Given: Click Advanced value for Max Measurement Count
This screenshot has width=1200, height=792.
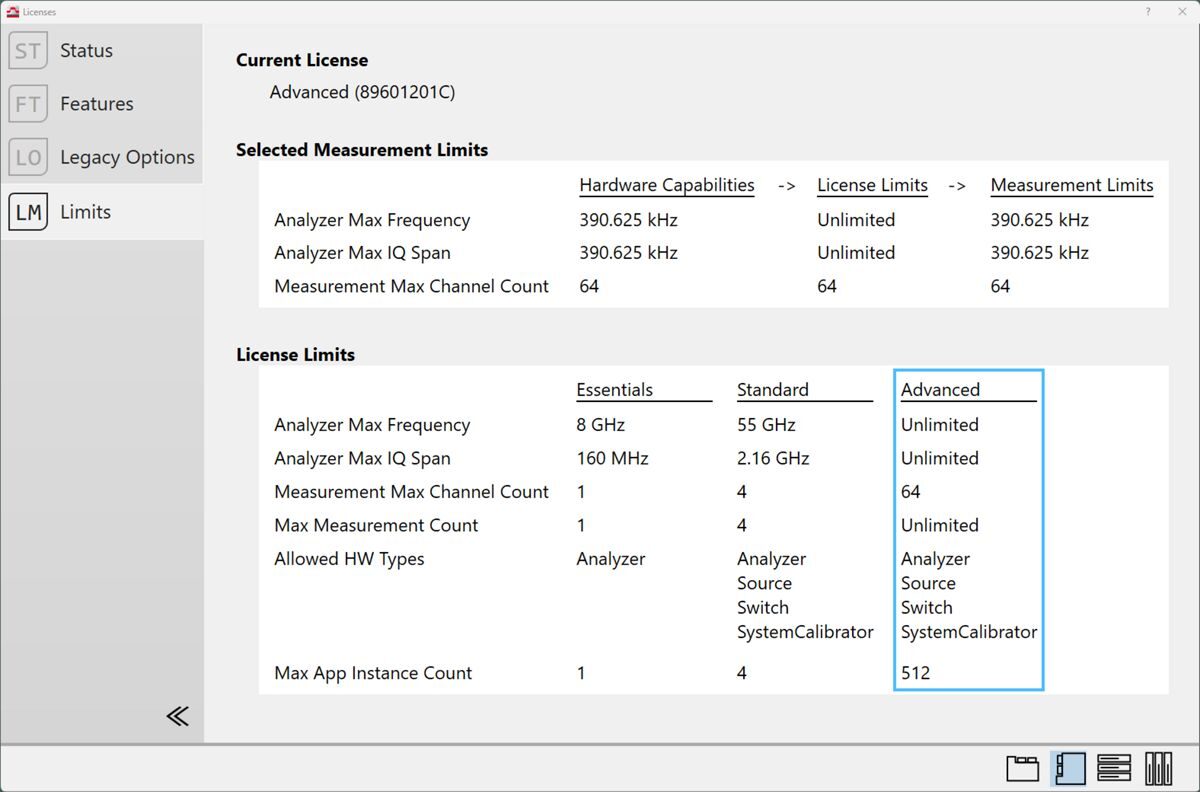Looking at the screenshot, I should click(x=940, y=525).
